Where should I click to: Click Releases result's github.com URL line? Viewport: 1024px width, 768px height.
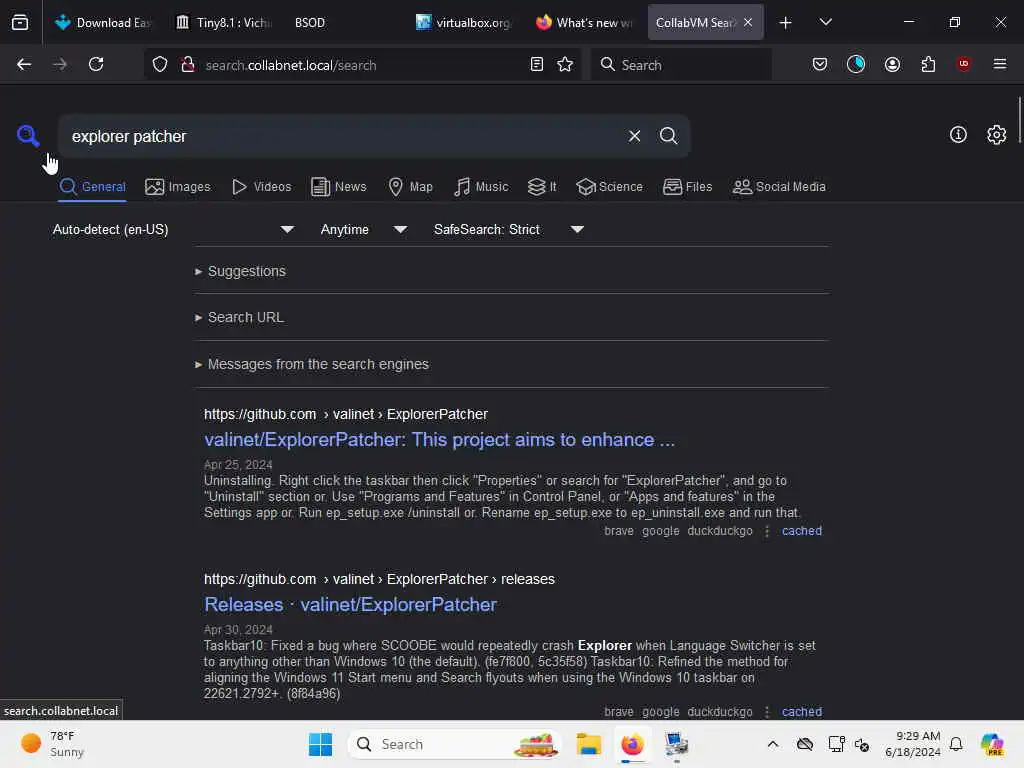(x=379, y=579)
